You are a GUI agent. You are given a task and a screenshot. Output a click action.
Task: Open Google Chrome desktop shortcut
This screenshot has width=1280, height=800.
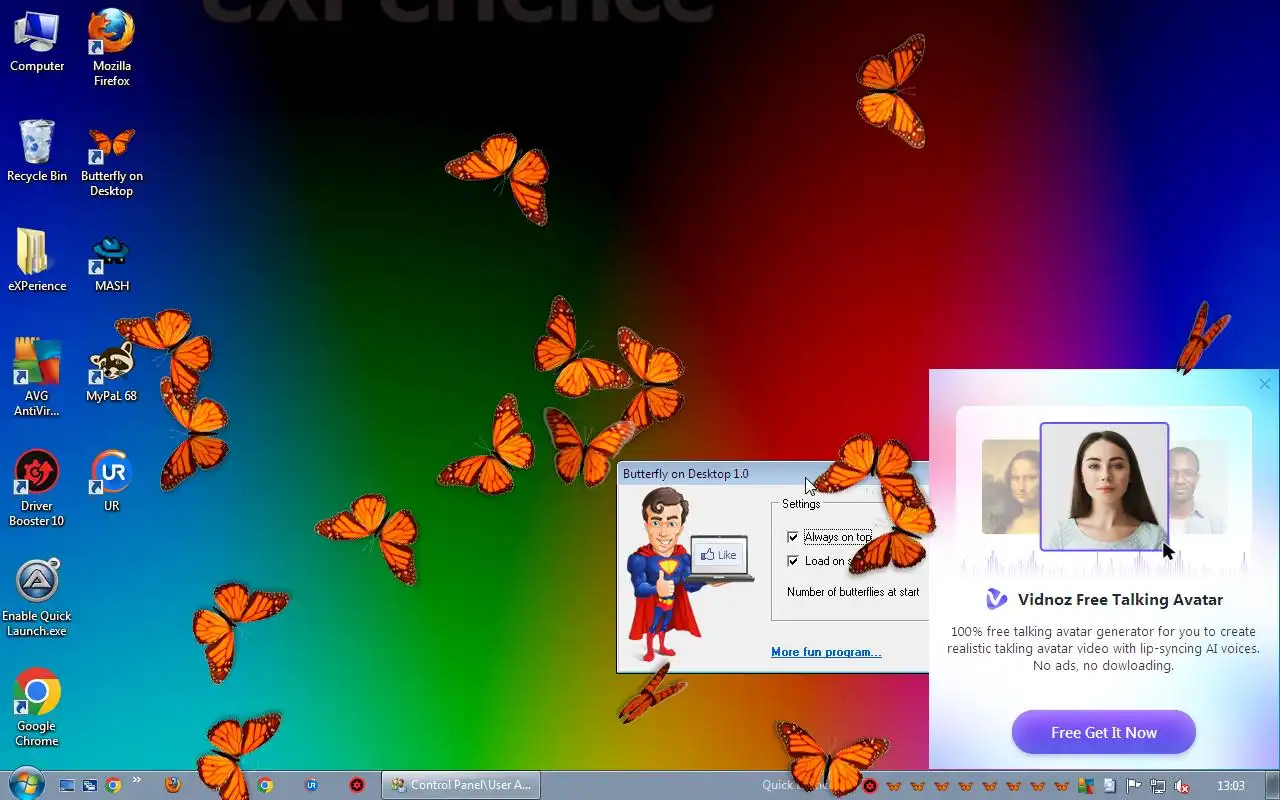37,708
